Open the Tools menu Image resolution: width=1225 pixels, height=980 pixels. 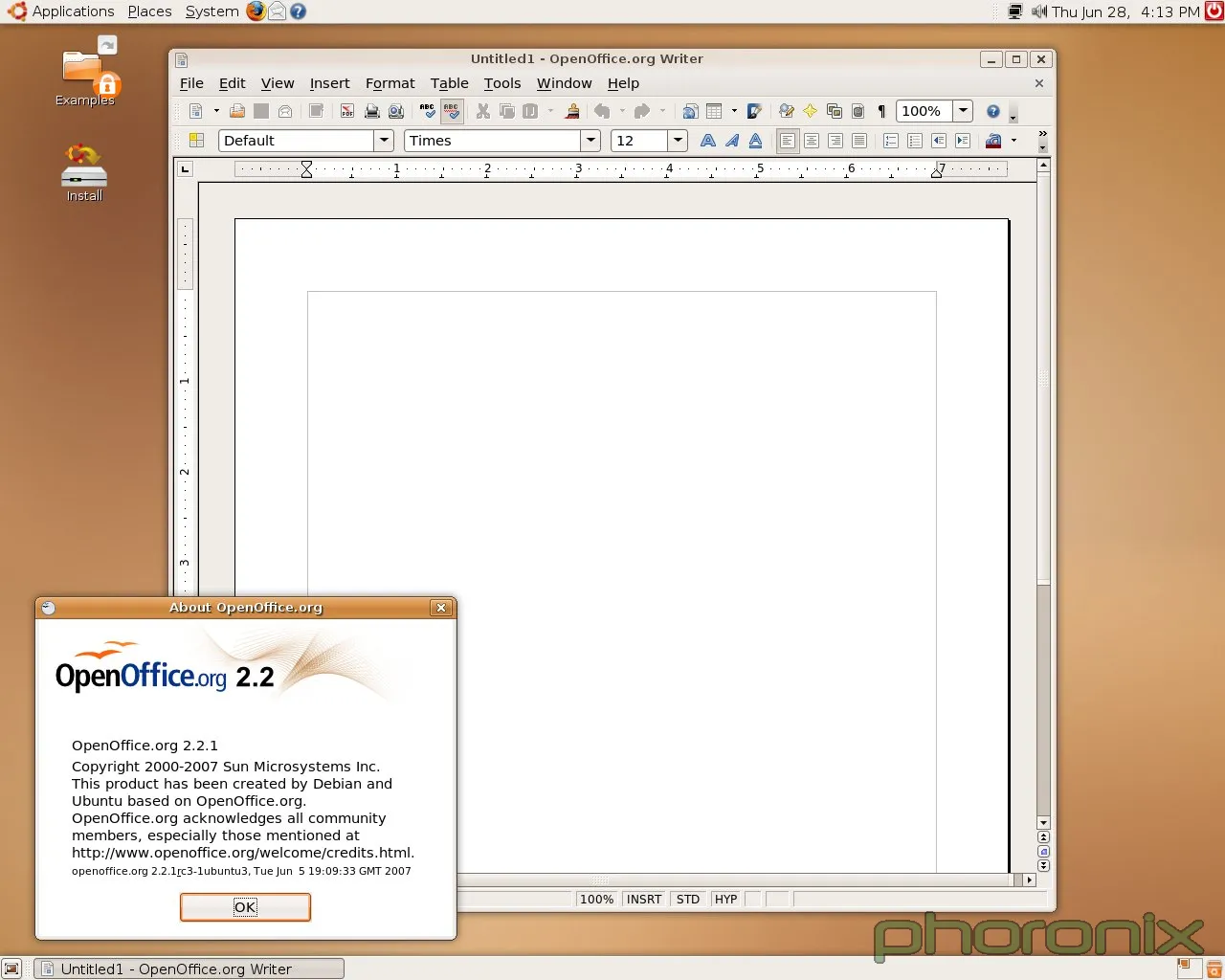pyautogui.click(x=501, y=83)
